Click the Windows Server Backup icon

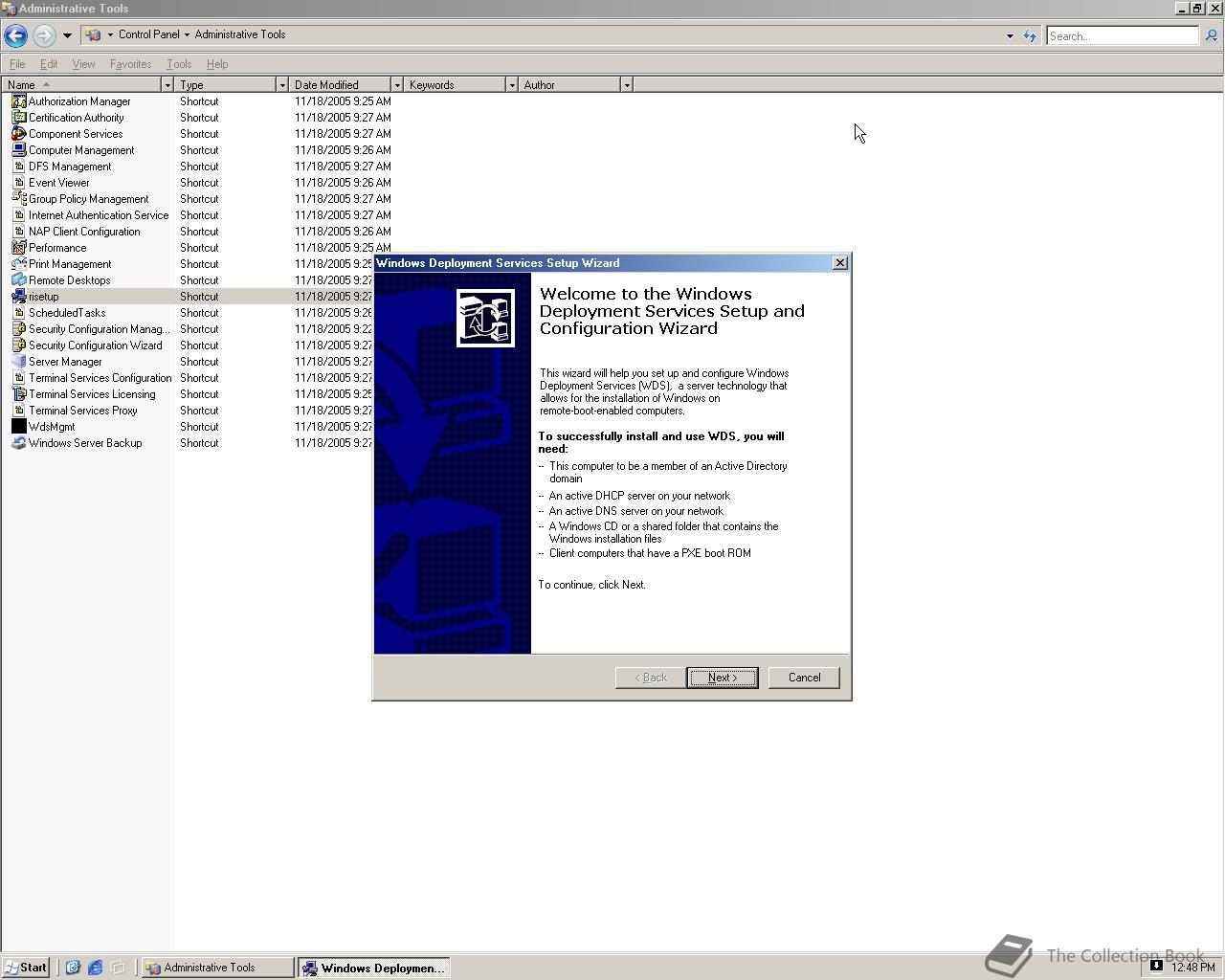pyautogui.click(x=18, y=443)
